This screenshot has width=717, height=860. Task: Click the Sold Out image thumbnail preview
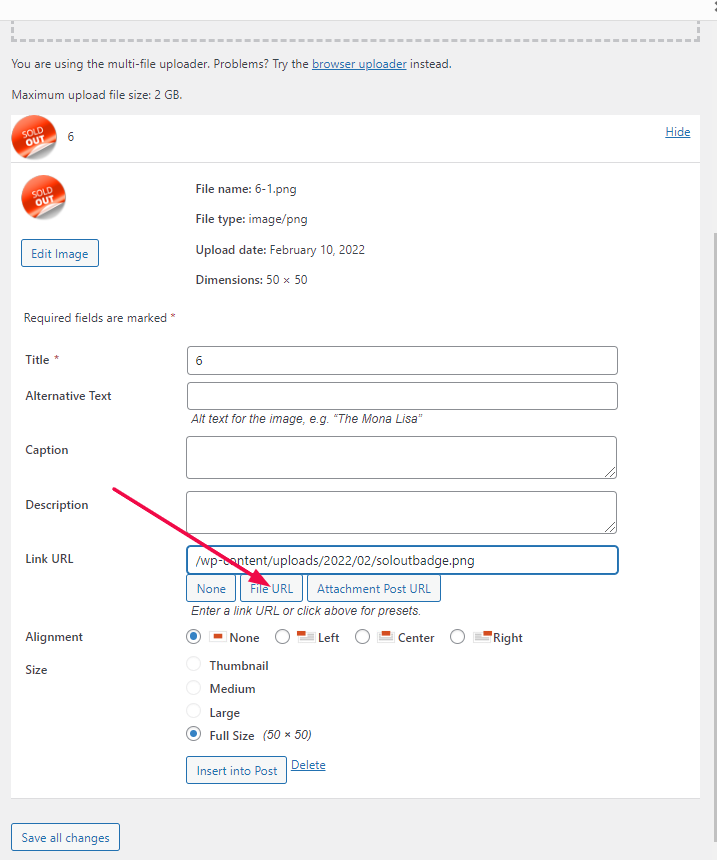pyautogui.click(x=44, y=198)
